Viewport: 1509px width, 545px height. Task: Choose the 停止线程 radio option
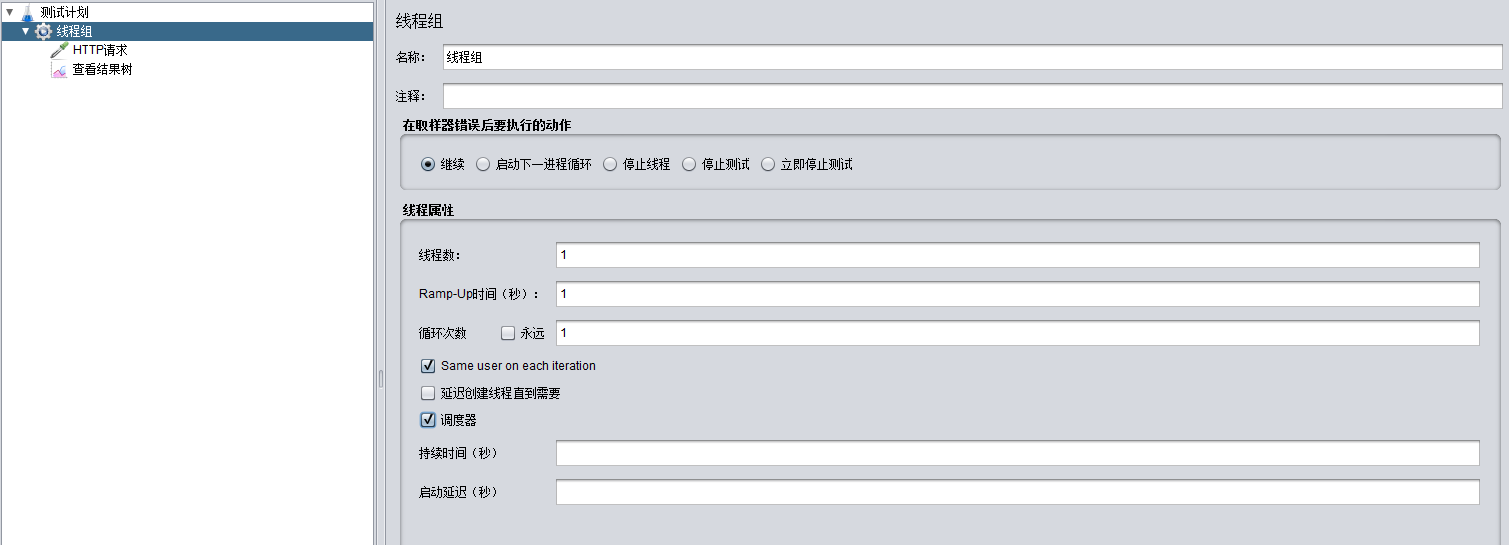pyautogui.click(x=610, y=165)
